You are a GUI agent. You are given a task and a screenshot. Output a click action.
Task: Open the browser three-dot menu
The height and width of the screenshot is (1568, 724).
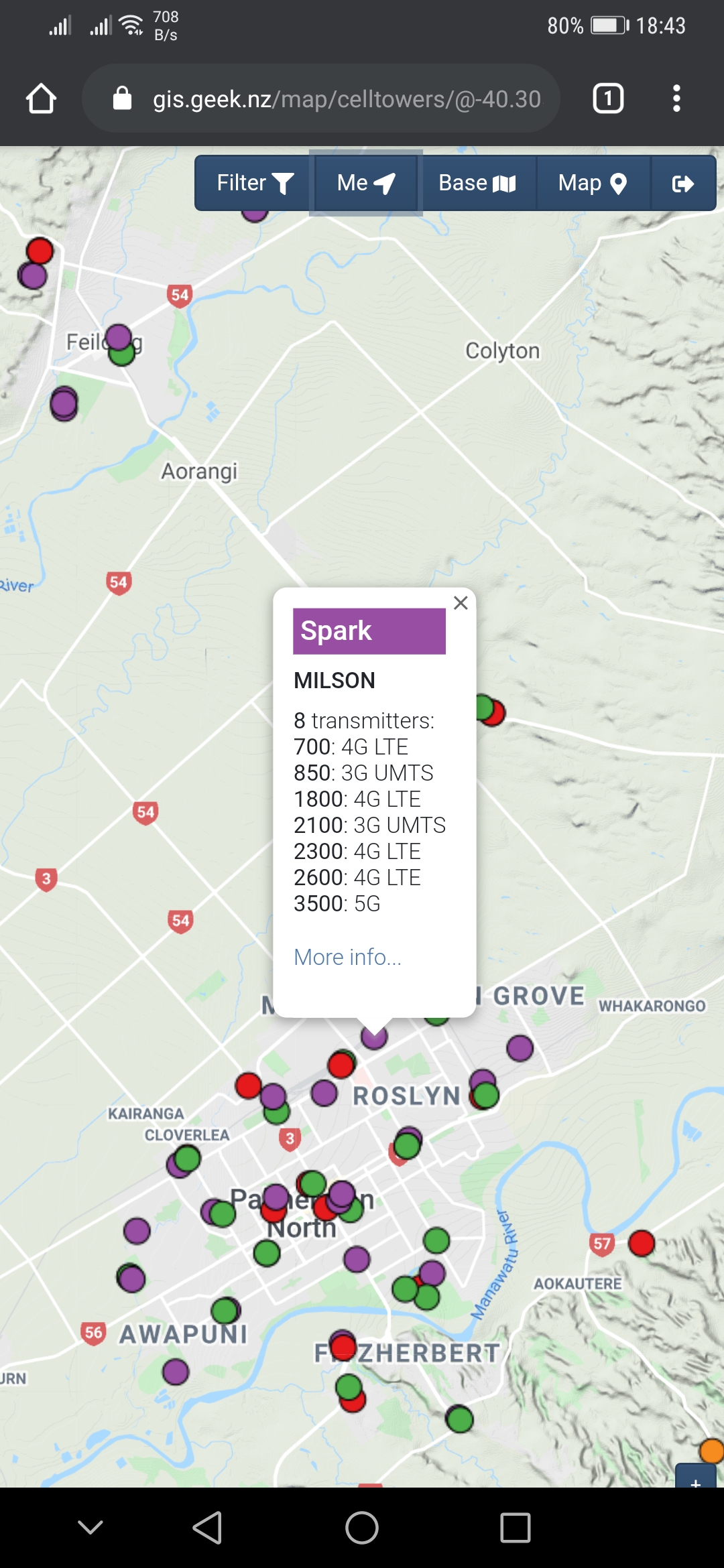[676, 99]
